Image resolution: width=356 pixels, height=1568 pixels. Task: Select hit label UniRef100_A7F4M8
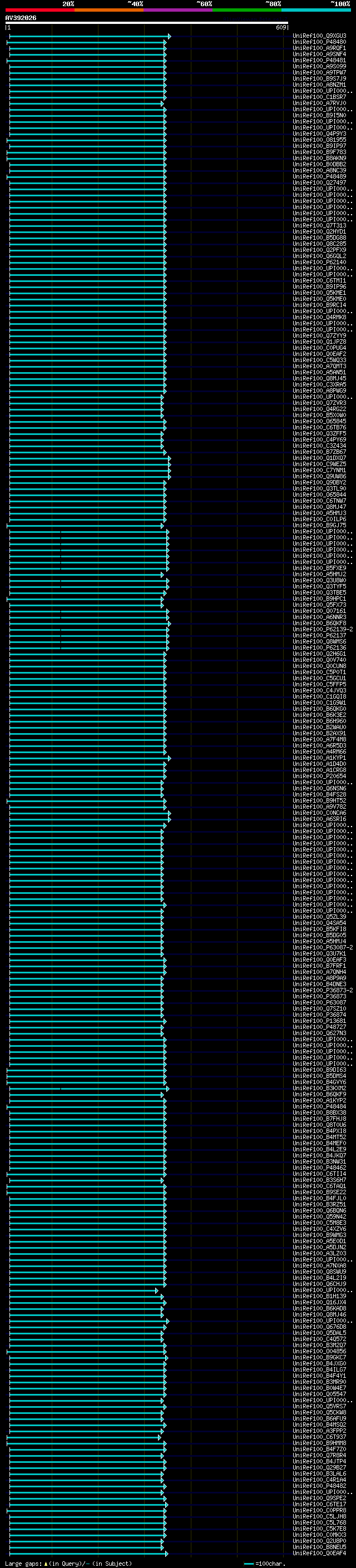point(319,740)
